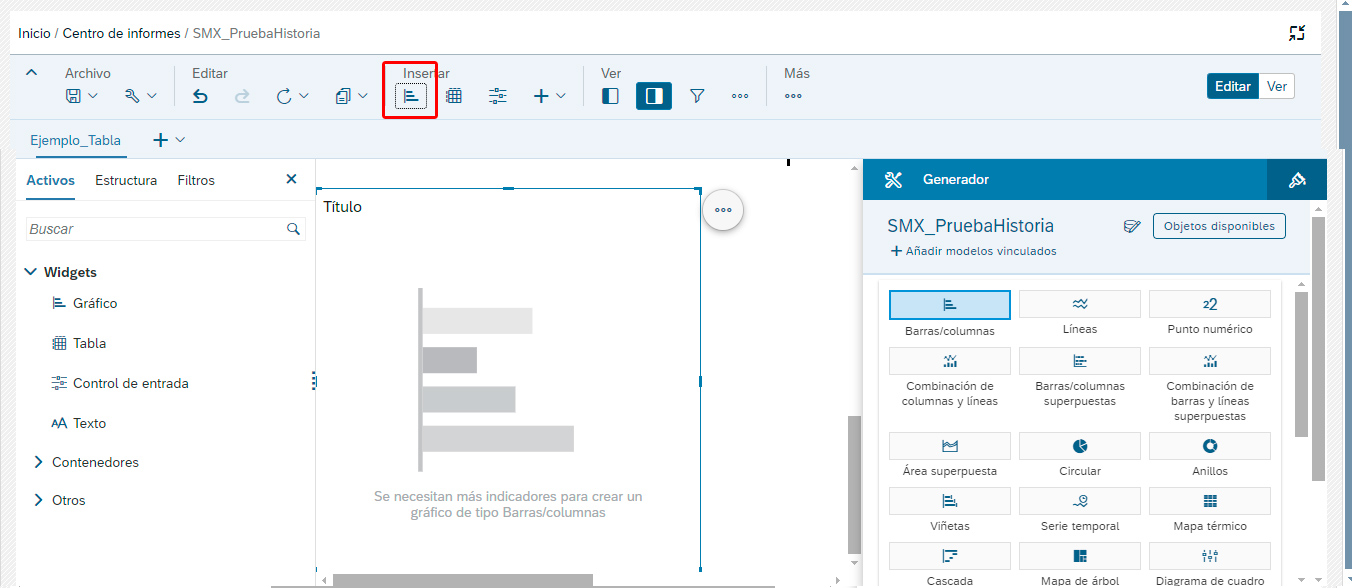Select the Control de entrada widget

[x=119, y=383]
